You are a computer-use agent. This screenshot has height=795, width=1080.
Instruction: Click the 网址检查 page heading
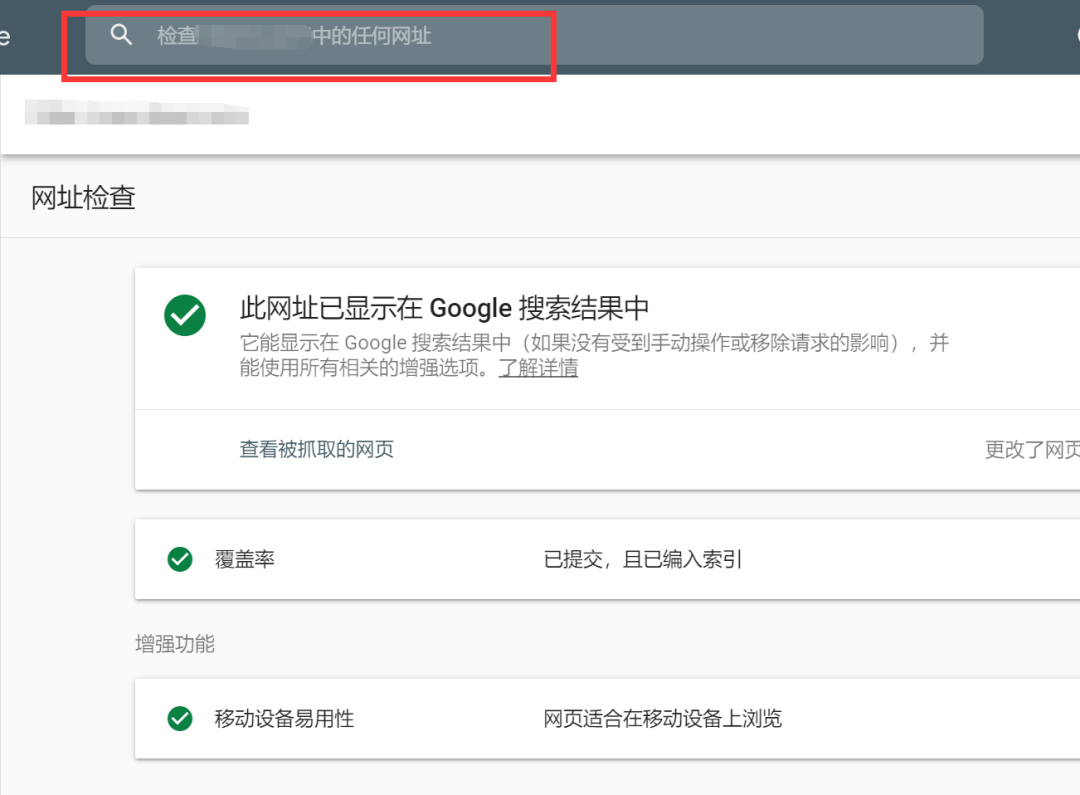[x=83, y=198]
